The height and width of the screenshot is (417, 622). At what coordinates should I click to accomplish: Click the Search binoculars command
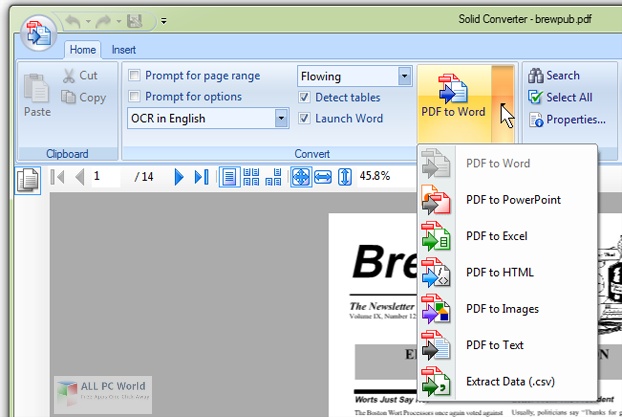pos(554,75)
